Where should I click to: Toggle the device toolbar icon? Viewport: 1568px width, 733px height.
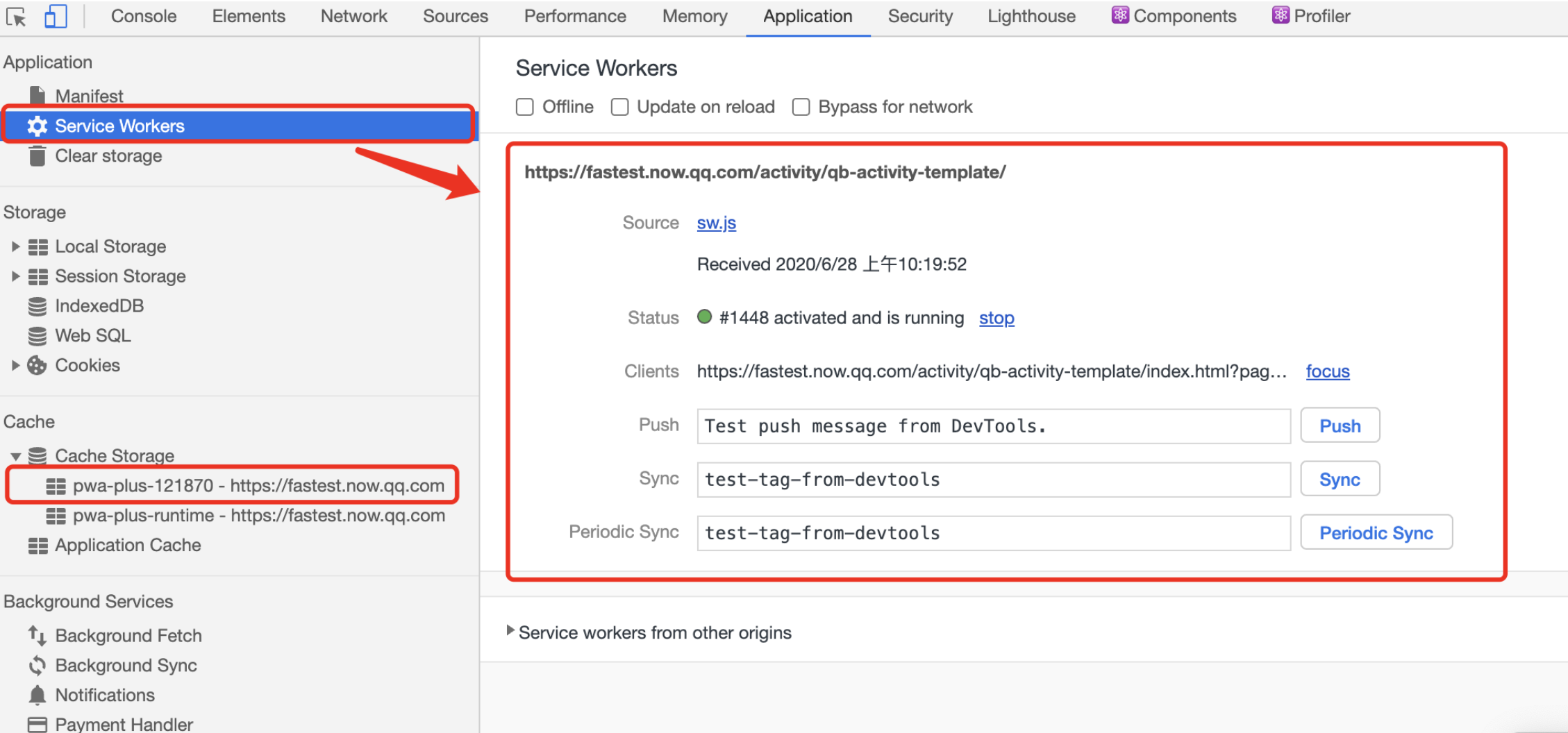point(56,16)
